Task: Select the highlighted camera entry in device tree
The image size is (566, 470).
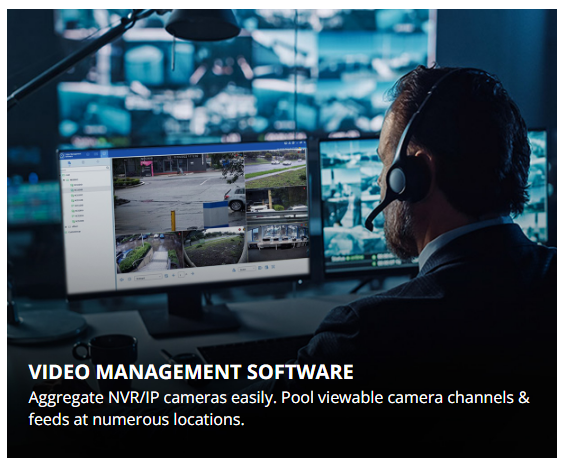Action: tap(86, 190)
